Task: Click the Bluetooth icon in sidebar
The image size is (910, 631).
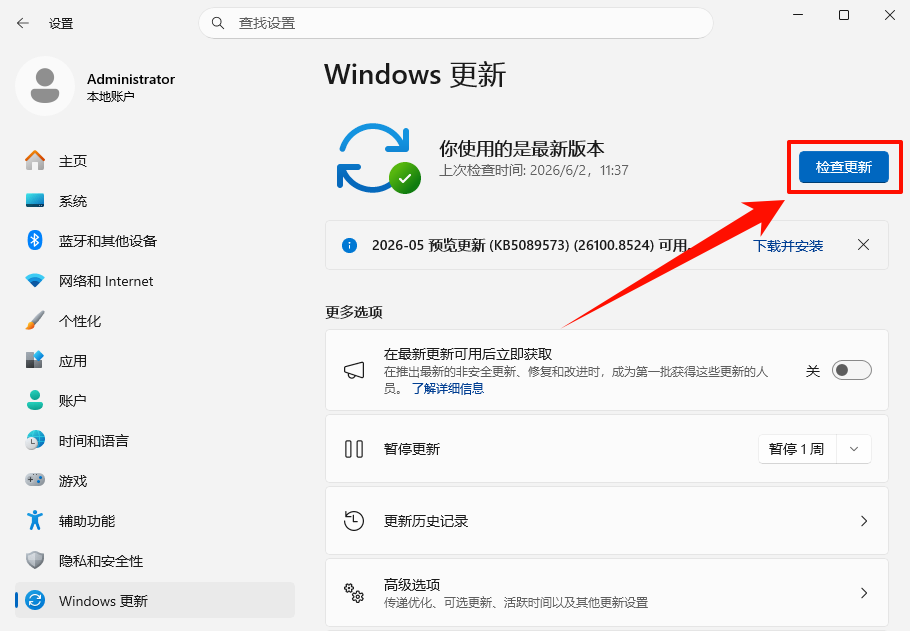Action: click(35, 240)
